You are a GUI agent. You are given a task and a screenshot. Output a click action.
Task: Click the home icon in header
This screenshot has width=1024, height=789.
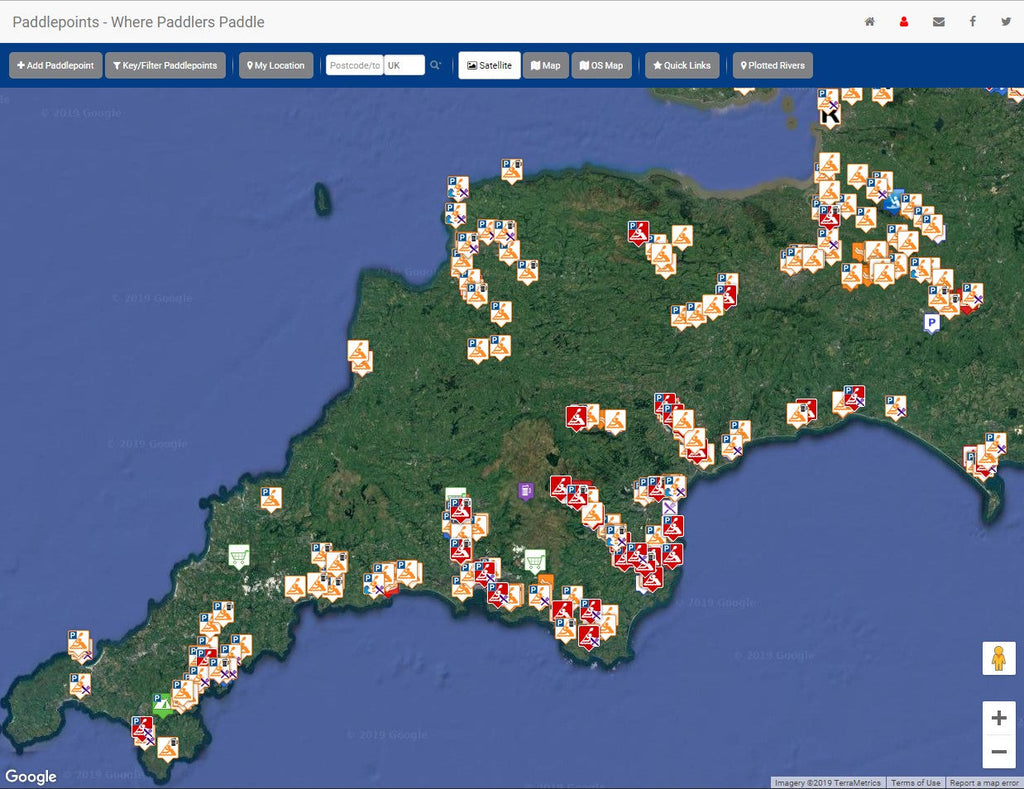[870, 22]
